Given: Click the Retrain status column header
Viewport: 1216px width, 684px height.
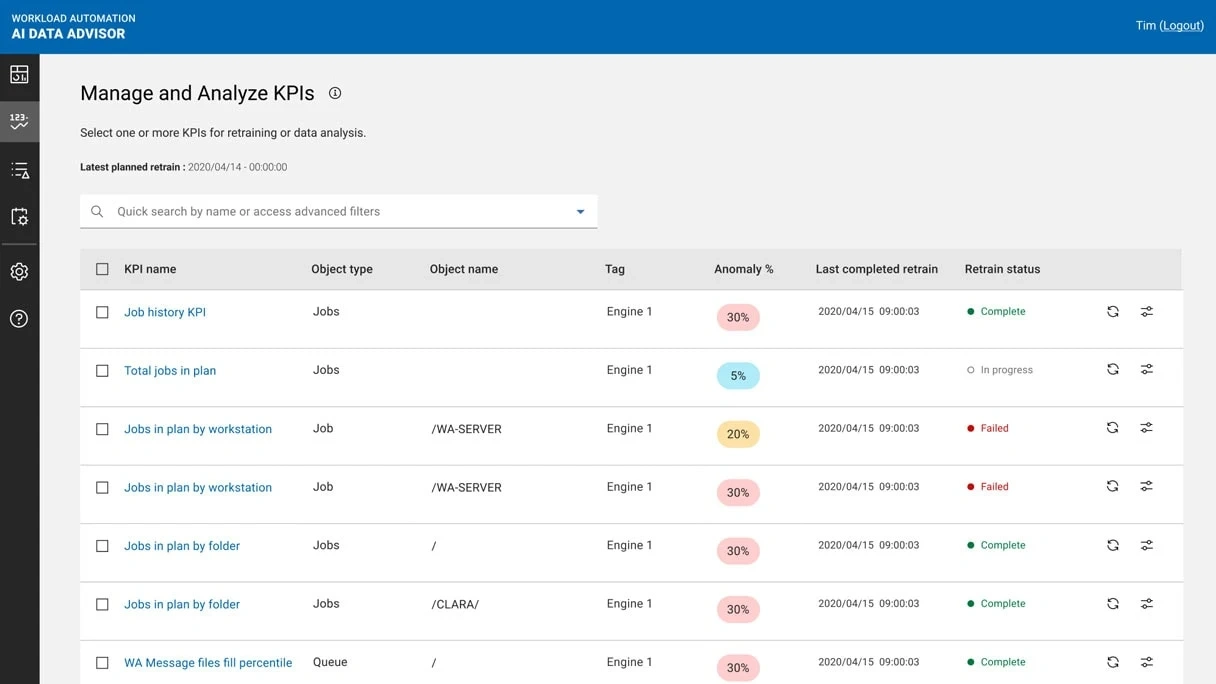Looking at the screenshot, I should coord(1002,269).
